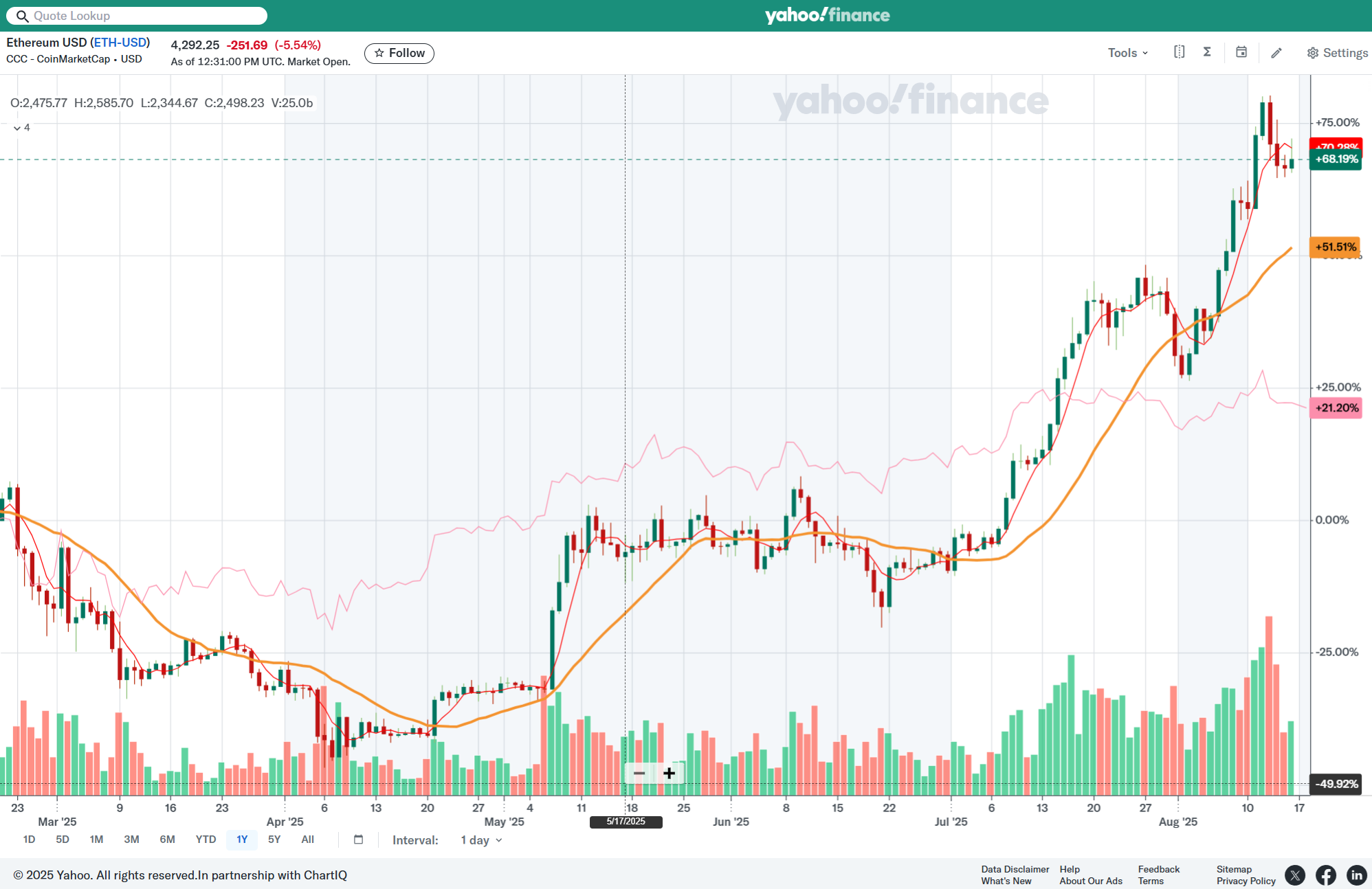
Task: Open the X social media link
Action: [x=1295, y=875]
